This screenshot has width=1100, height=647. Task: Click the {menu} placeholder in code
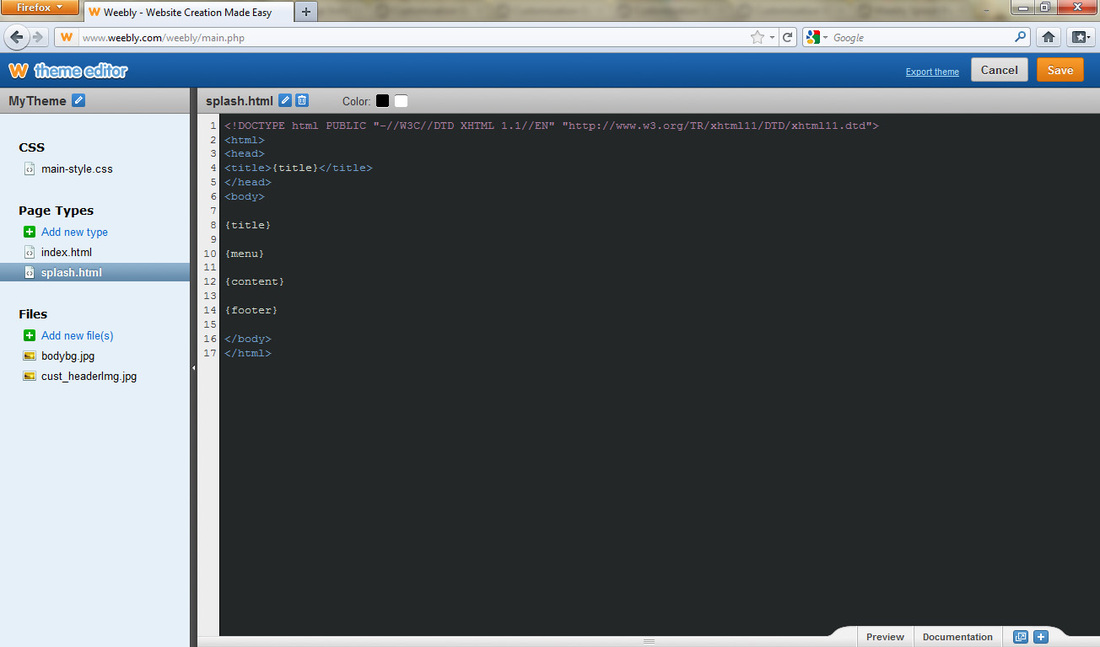(244, 253)
